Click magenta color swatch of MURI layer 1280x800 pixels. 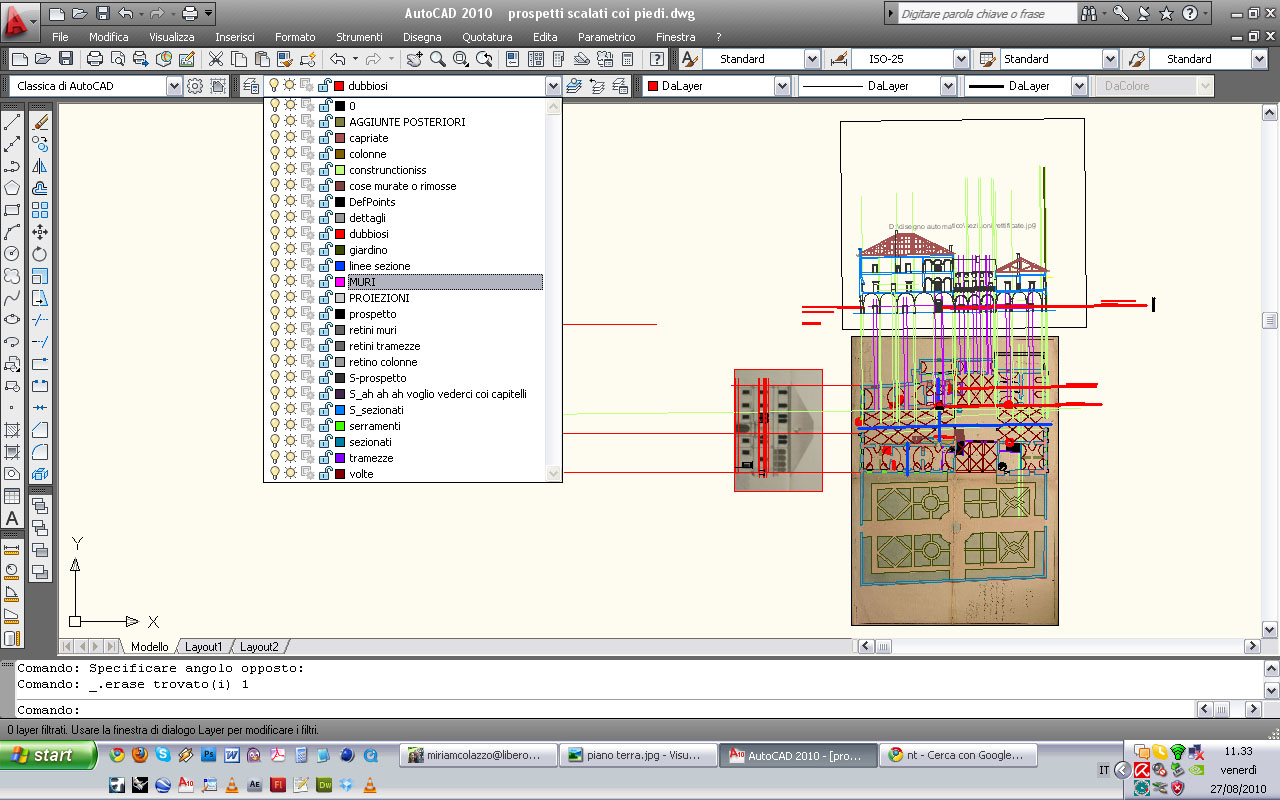click(340, 282)
